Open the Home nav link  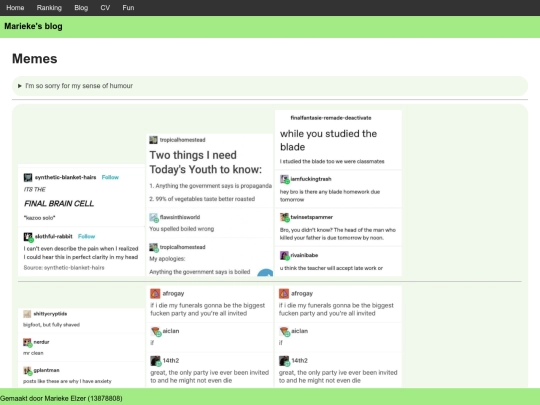[15, 8]
